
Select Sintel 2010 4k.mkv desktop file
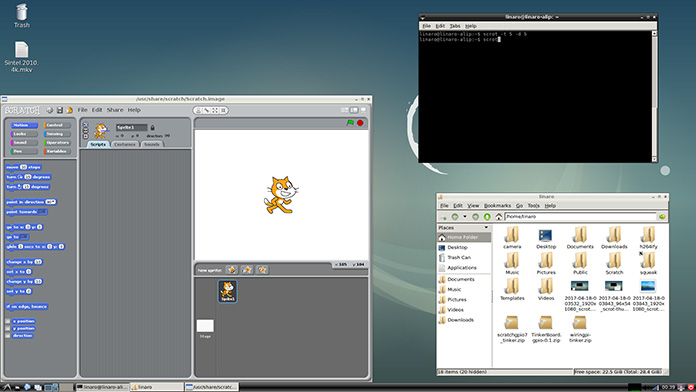pyautogui.click(x=21, y=57)
